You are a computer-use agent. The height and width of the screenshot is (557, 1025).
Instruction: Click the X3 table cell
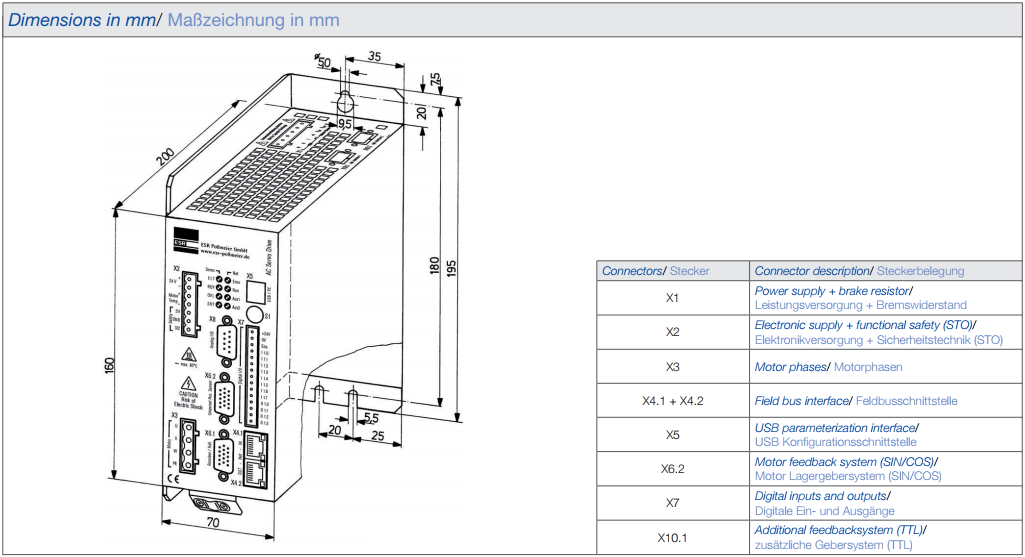673,367
